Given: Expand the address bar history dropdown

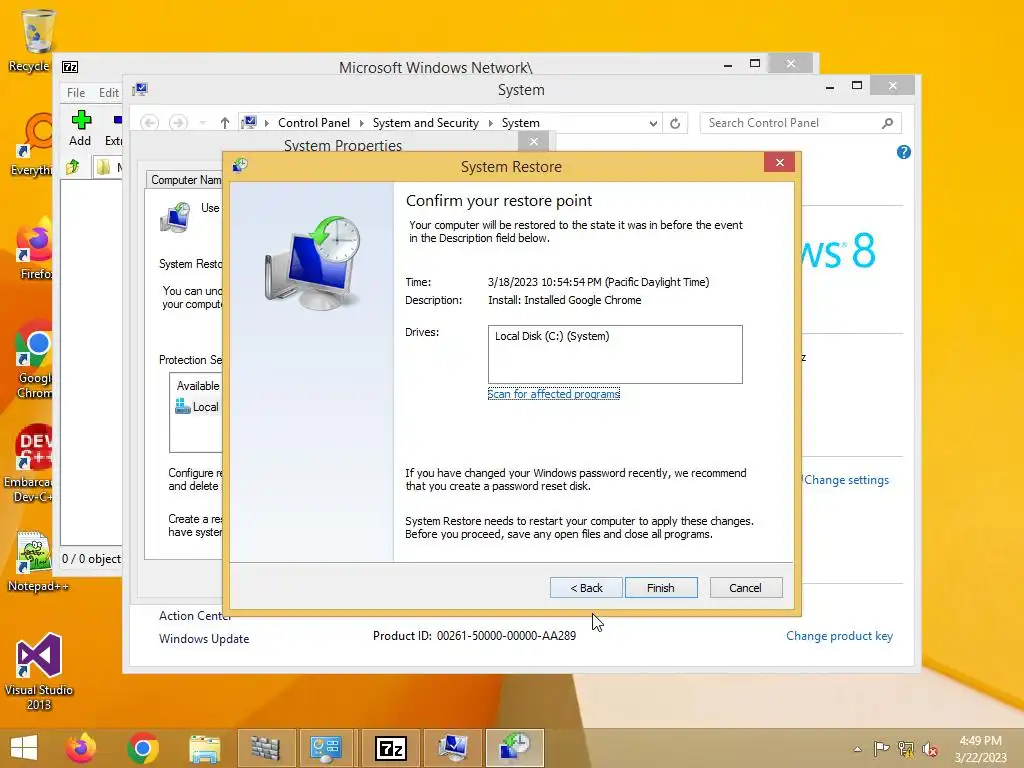Looking at the screenshot, I should tap(652, 123).
